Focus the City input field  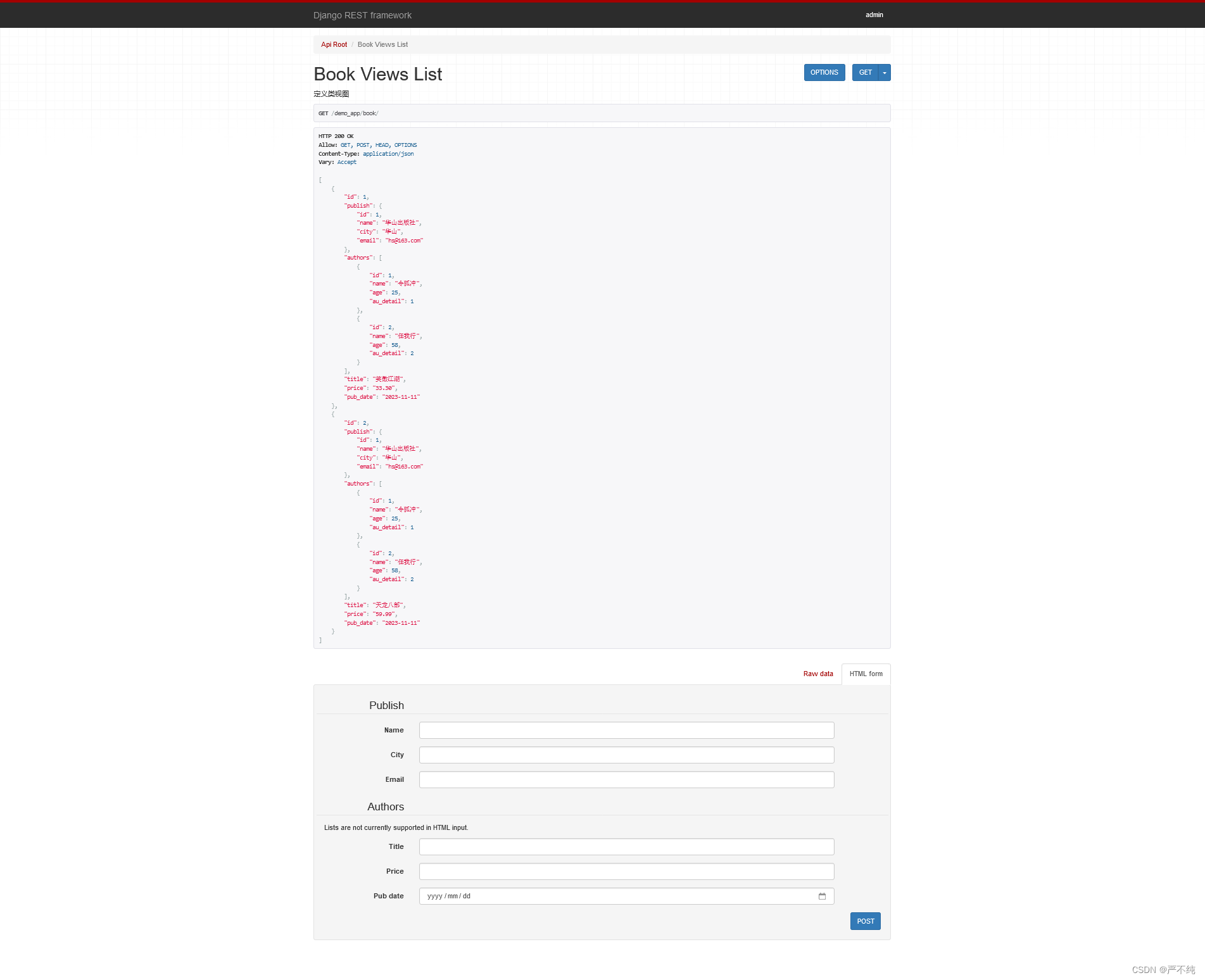[x=626, y=755]
